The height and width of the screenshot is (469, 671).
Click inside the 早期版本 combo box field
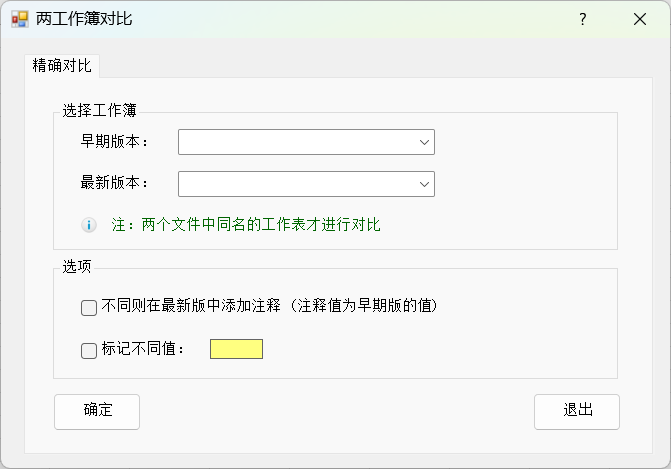point(306,142)
